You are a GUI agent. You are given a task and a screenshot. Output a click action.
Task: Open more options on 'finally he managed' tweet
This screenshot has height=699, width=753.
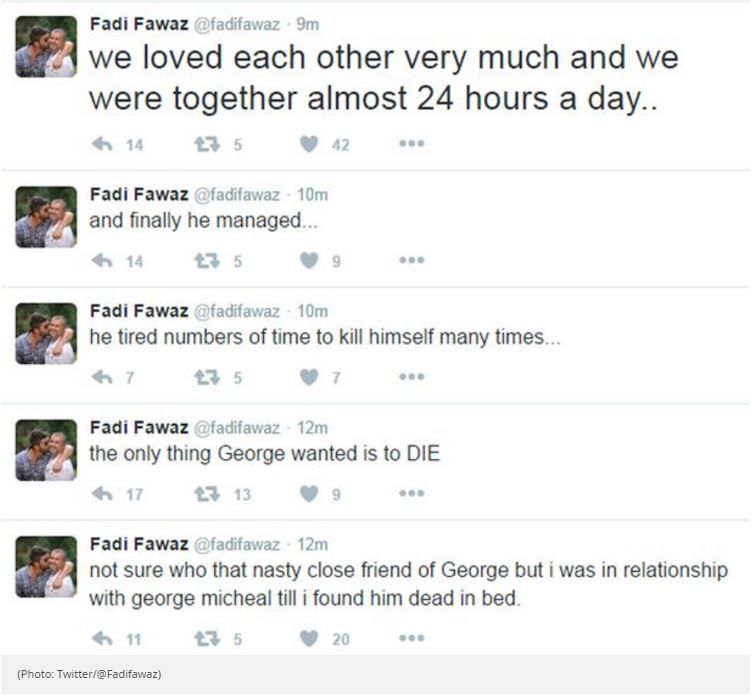(x=411, y=261)
